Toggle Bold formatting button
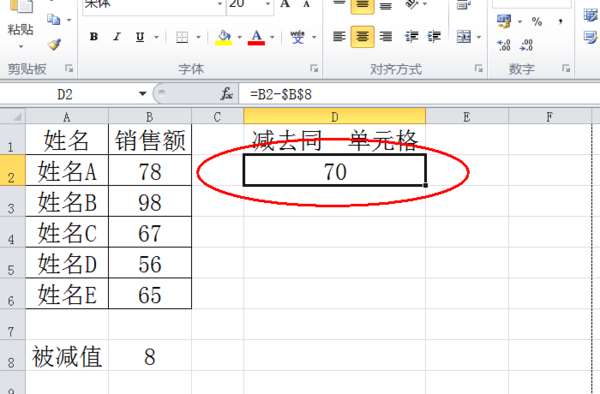The width and height of the screenshot is (600, 394). pyautogui.click(x=94, y=37)
